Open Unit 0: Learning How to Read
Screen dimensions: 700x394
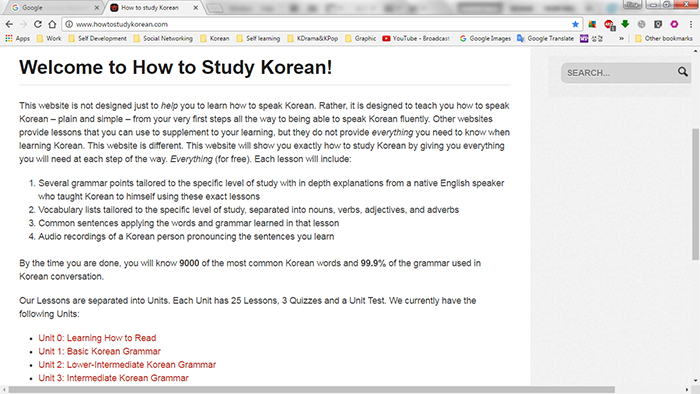97,338
